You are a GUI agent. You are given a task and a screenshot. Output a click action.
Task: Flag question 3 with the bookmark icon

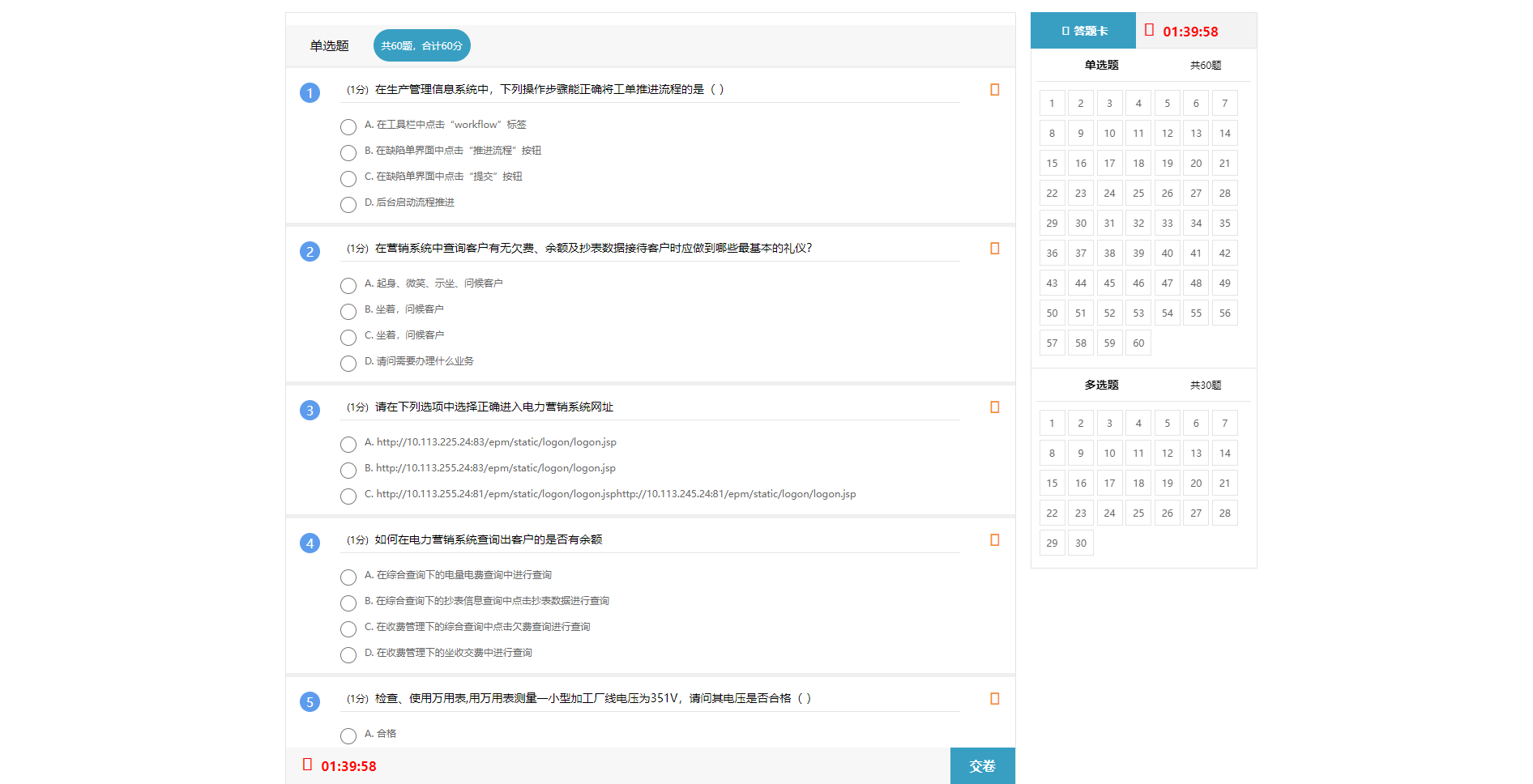tap(994, 407)
